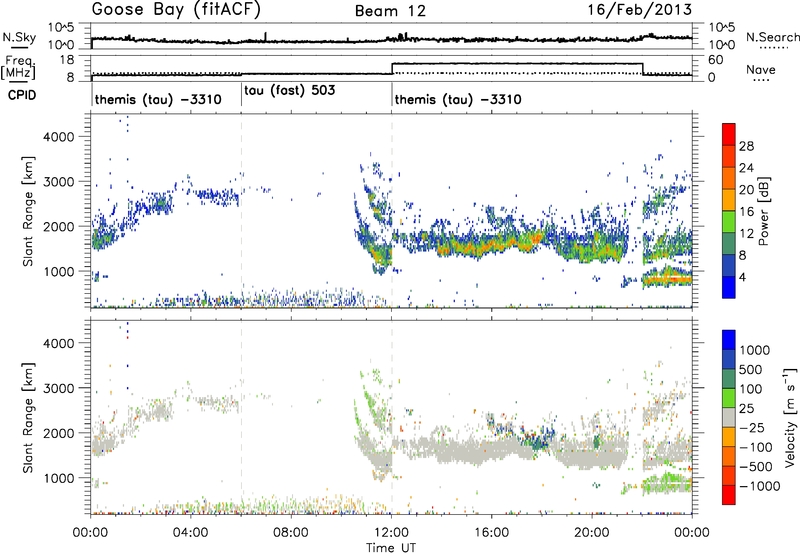Click the 'Power [dB]' colorbar title
Screen dimensions: 800x554
(763, 211)
